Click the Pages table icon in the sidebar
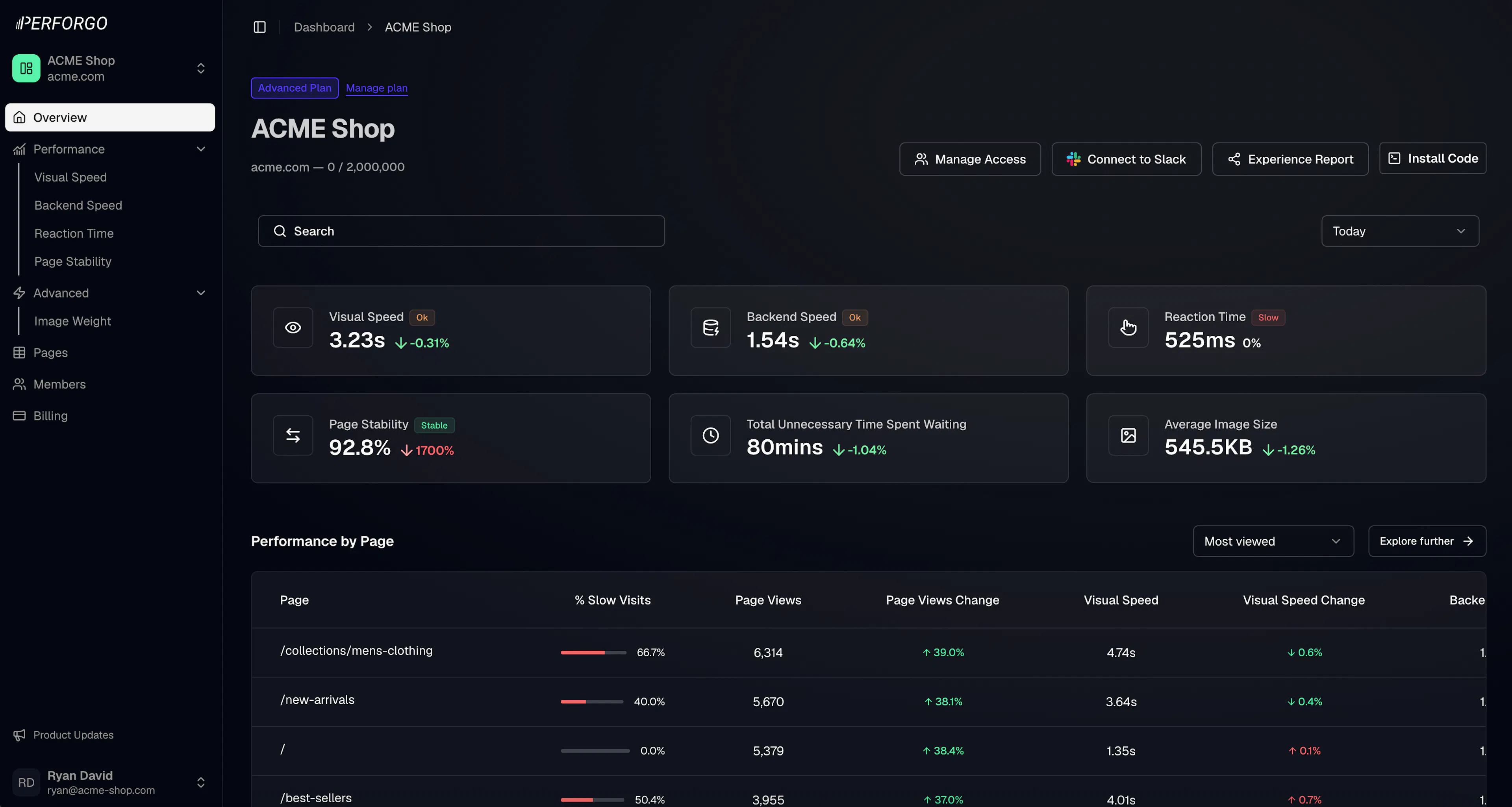Image resolution: width=1512 pixels, height=807 pixels. (x=19, y=352)
